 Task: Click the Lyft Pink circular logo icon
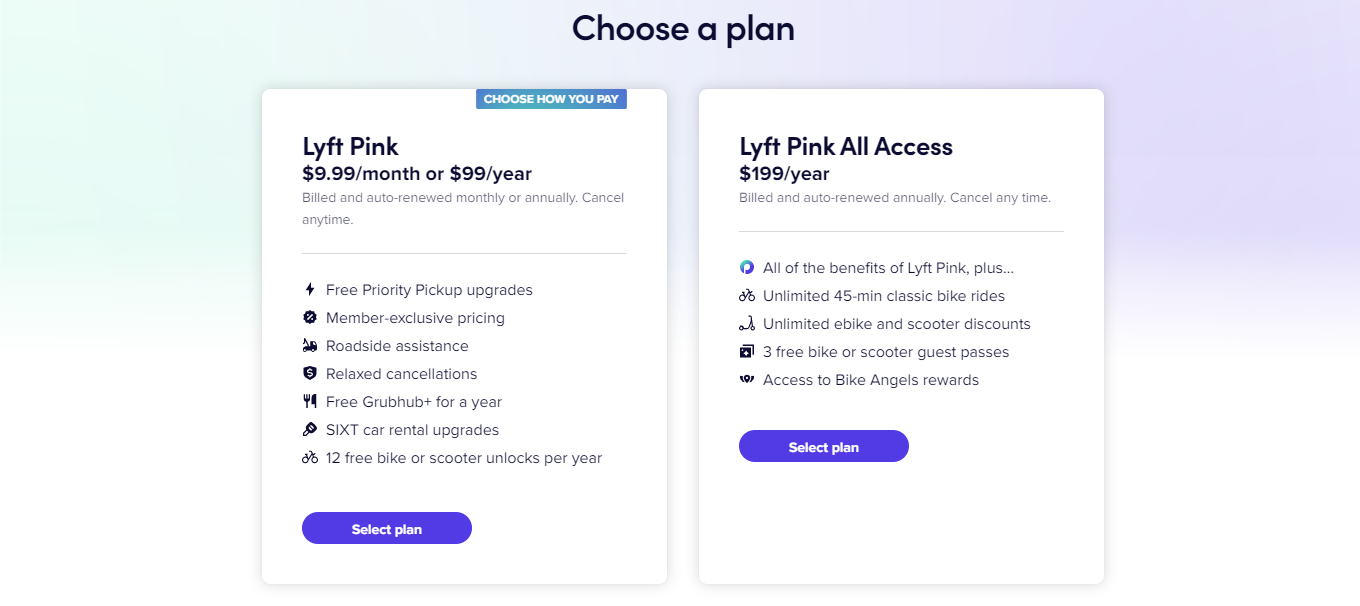[747, 267]
